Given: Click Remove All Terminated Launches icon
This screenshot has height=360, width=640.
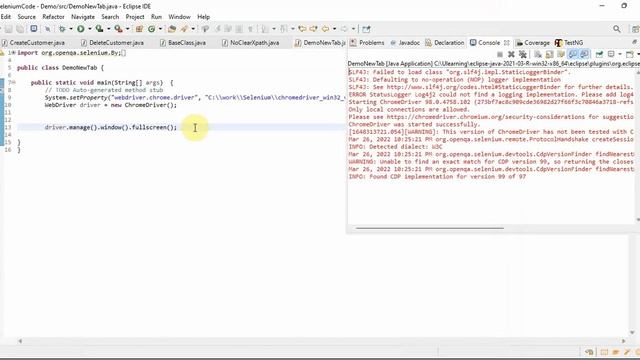Looking at the screenshot, I should 523,54.
